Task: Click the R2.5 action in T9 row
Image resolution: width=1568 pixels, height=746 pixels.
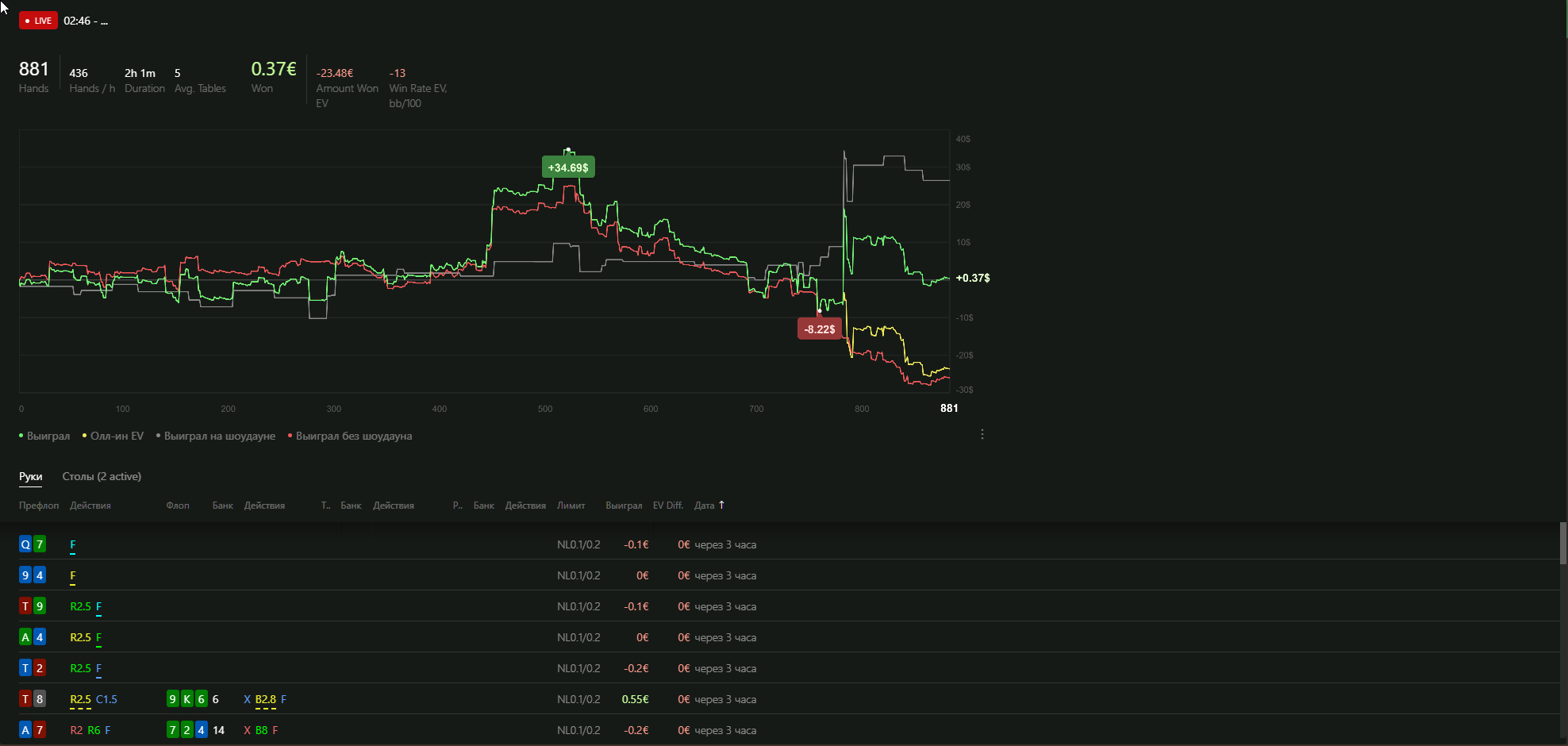Action: pos(81,606)
